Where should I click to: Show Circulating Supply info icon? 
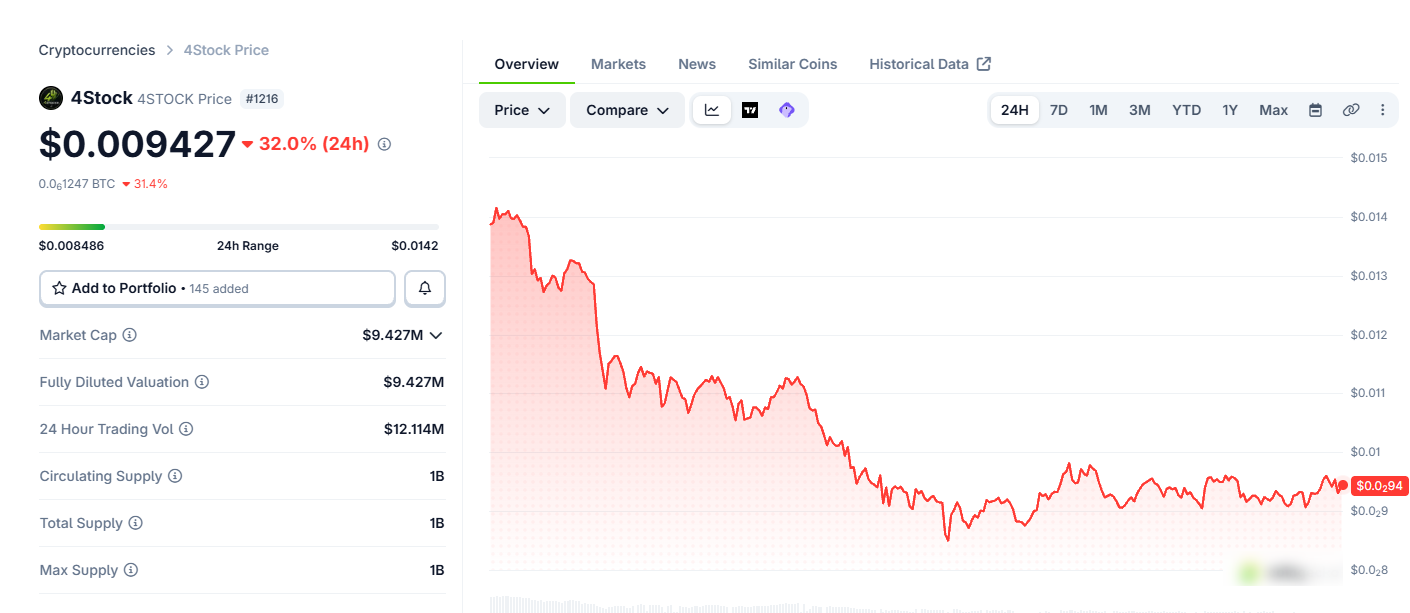tap(175, 476)
